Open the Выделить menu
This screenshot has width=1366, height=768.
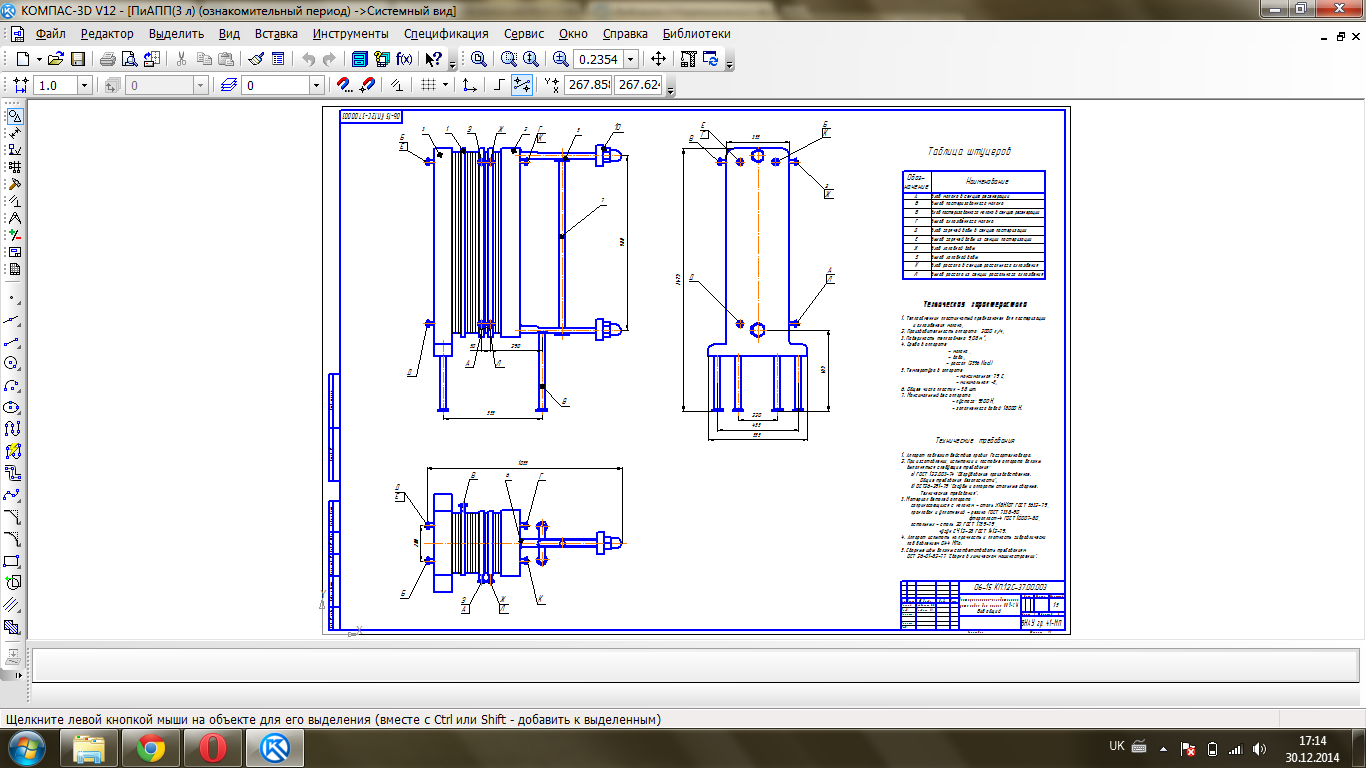coord(176,33)
